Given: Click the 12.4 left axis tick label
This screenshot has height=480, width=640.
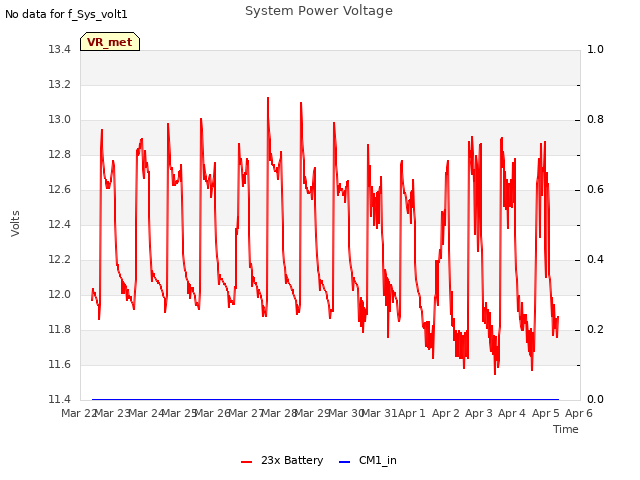Looking at the screenshot, I should point(60,224).
